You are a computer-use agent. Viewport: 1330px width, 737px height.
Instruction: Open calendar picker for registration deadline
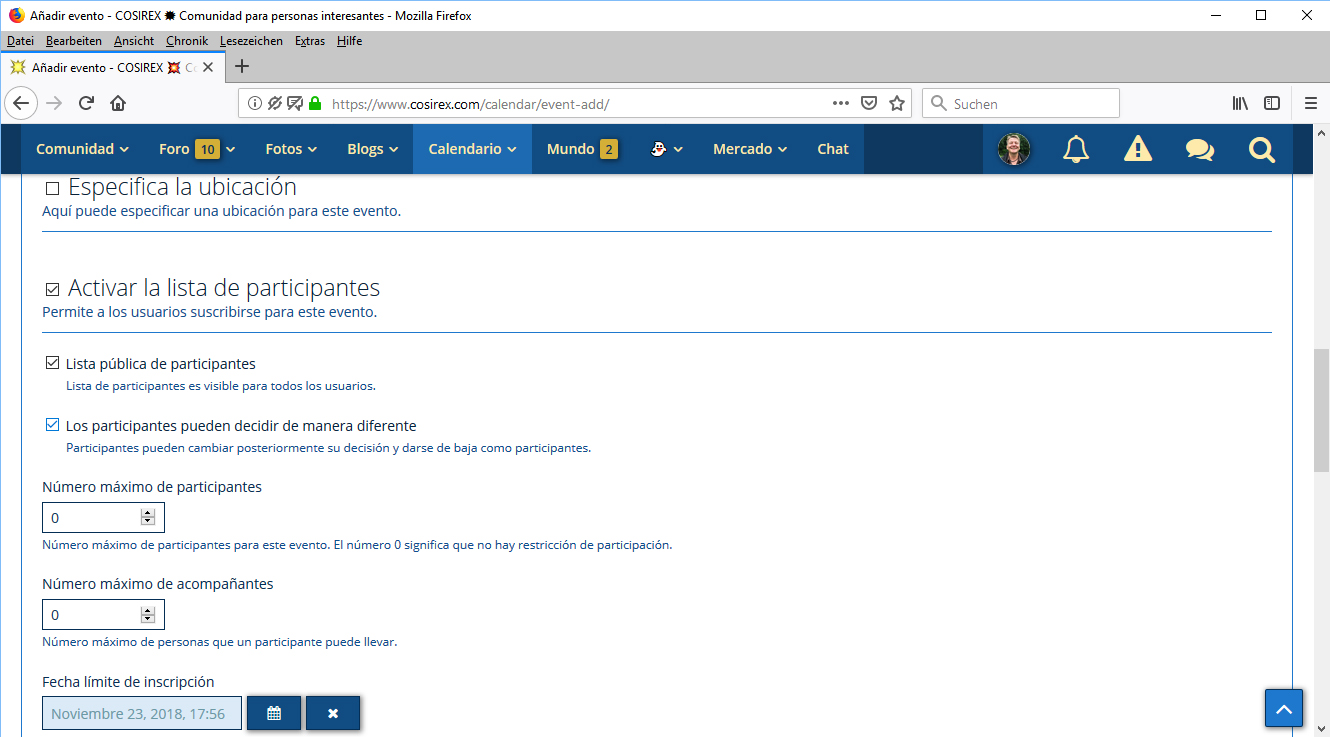pos(274,713)
